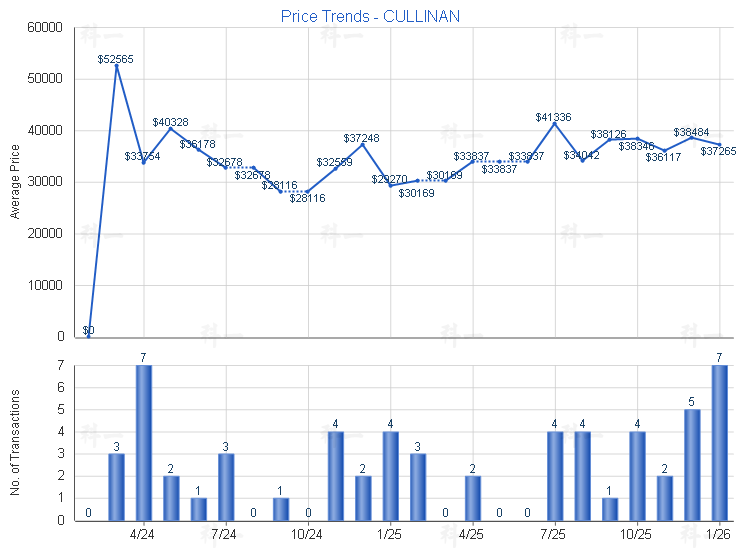Click the $52565 peak data point
The width and height of the screenshot is (740, 550).
click(x=116, y=66)
